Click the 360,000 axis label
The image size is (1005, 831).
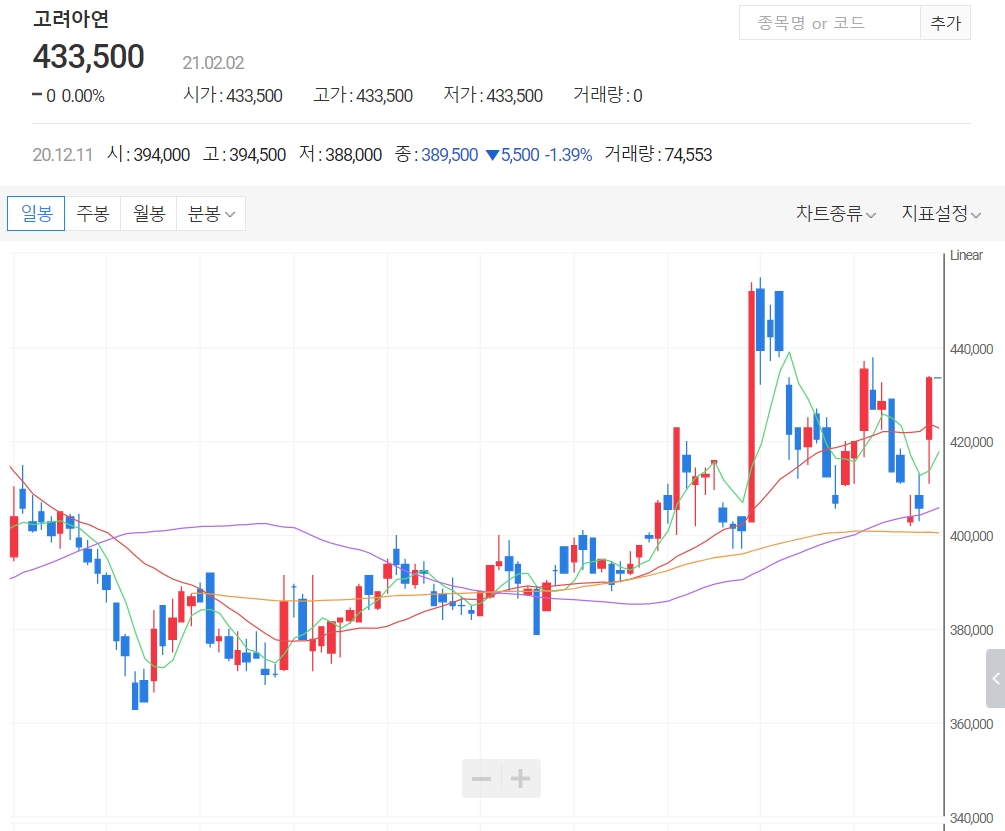(x=971, y=725)
